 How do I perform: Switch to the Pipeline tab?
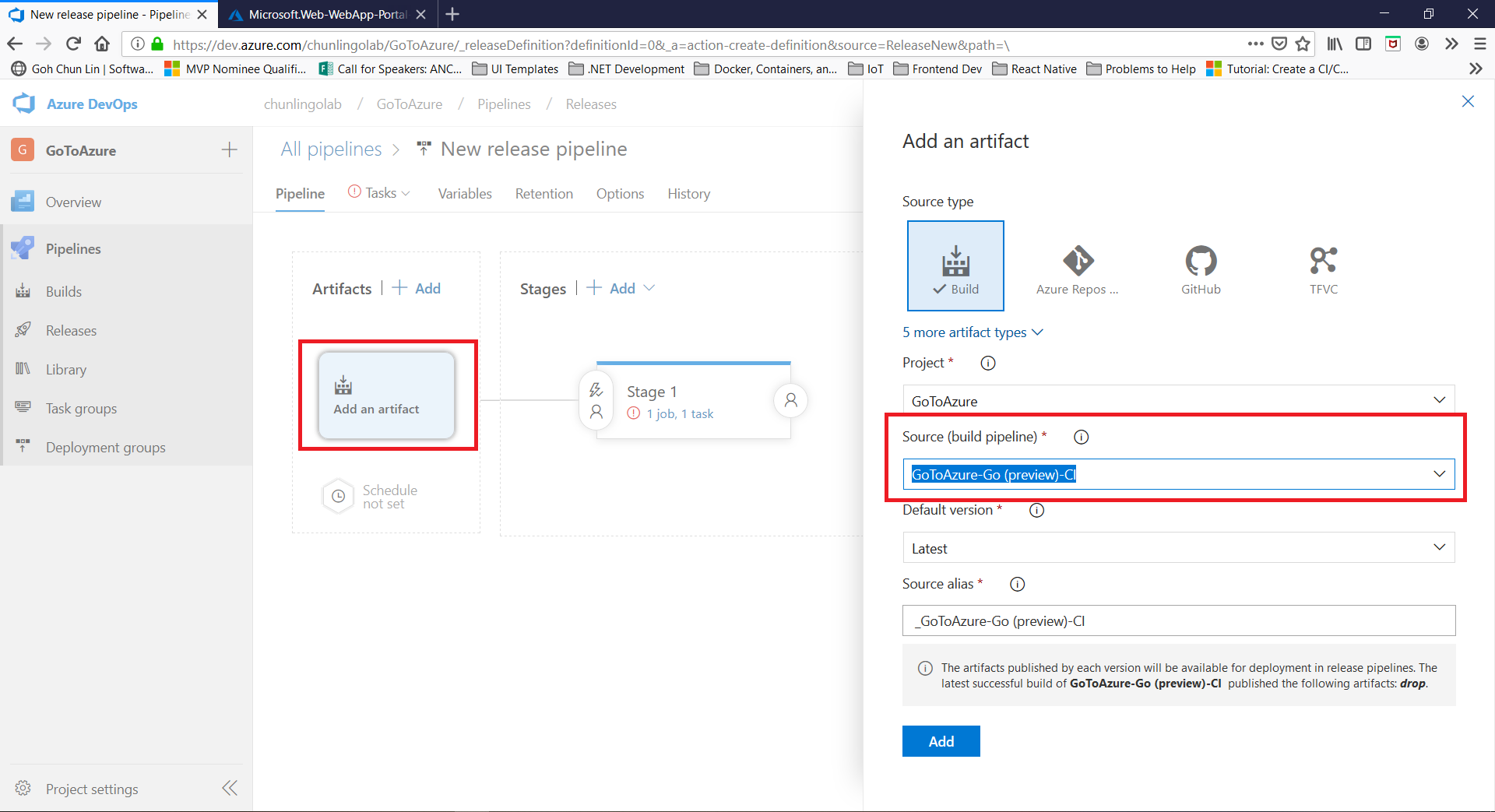point(300,194)
